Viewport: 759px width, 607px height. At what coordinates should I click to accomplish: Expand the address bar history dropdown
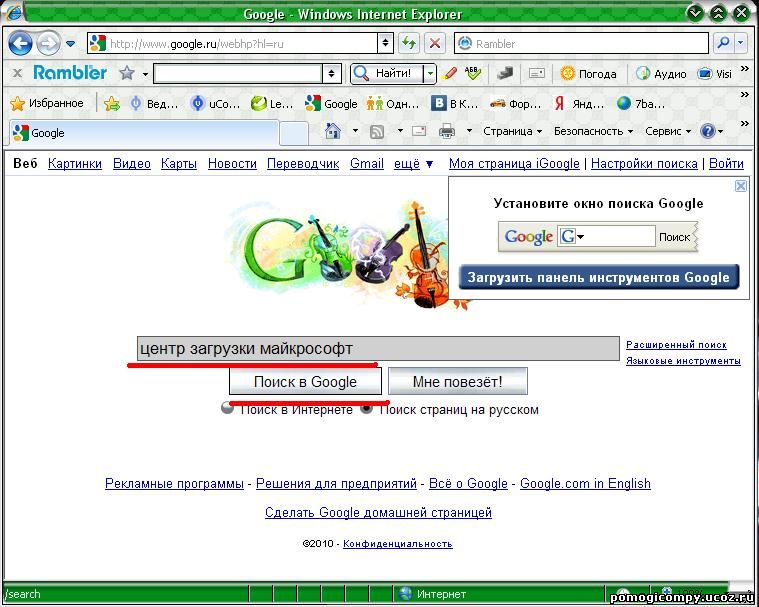click(385, 44)
